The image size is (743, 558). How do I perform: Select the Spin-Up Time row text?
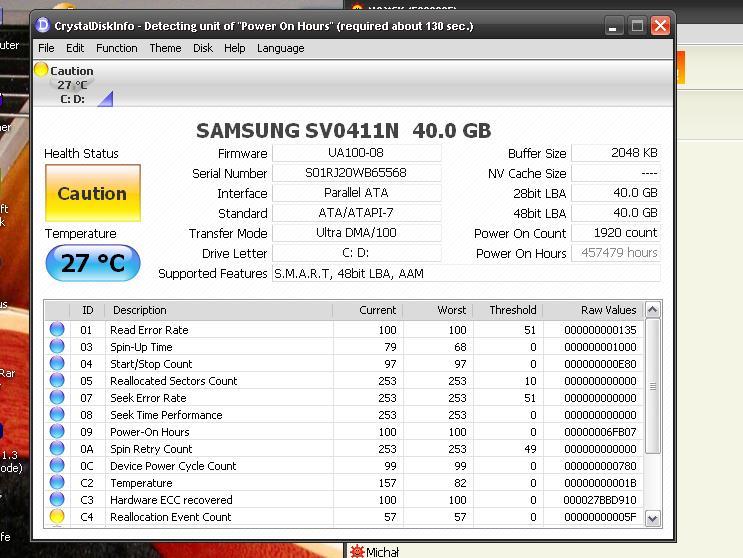coord(141,347)
